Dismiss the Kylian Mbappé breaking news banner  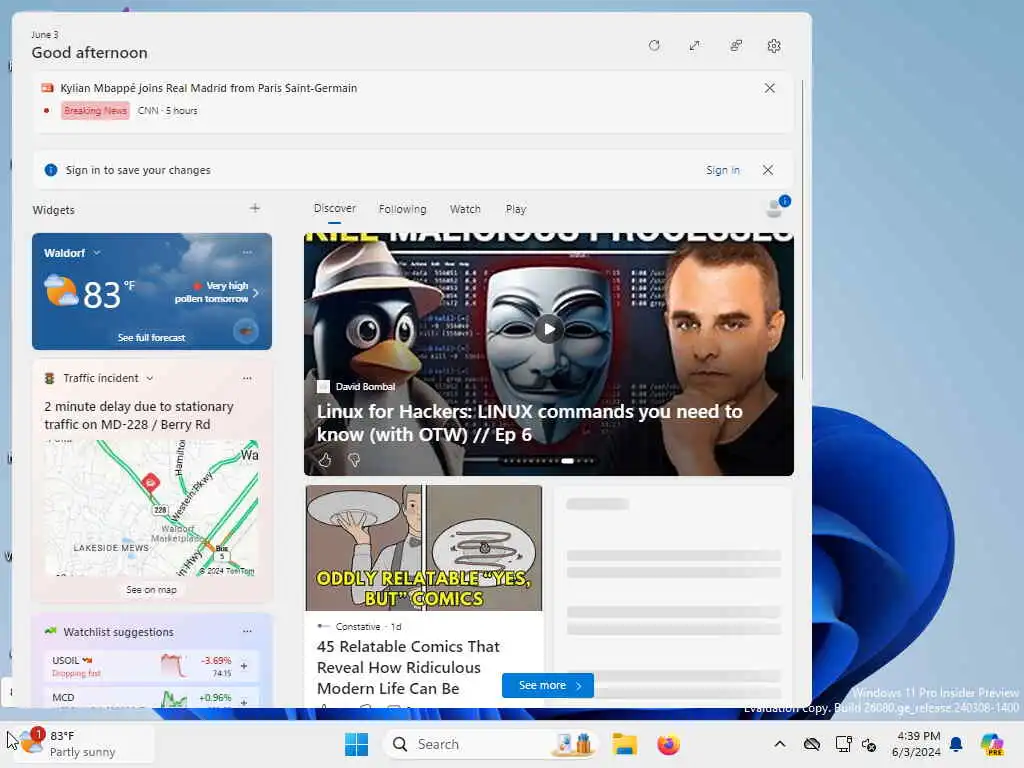[769, 88]
